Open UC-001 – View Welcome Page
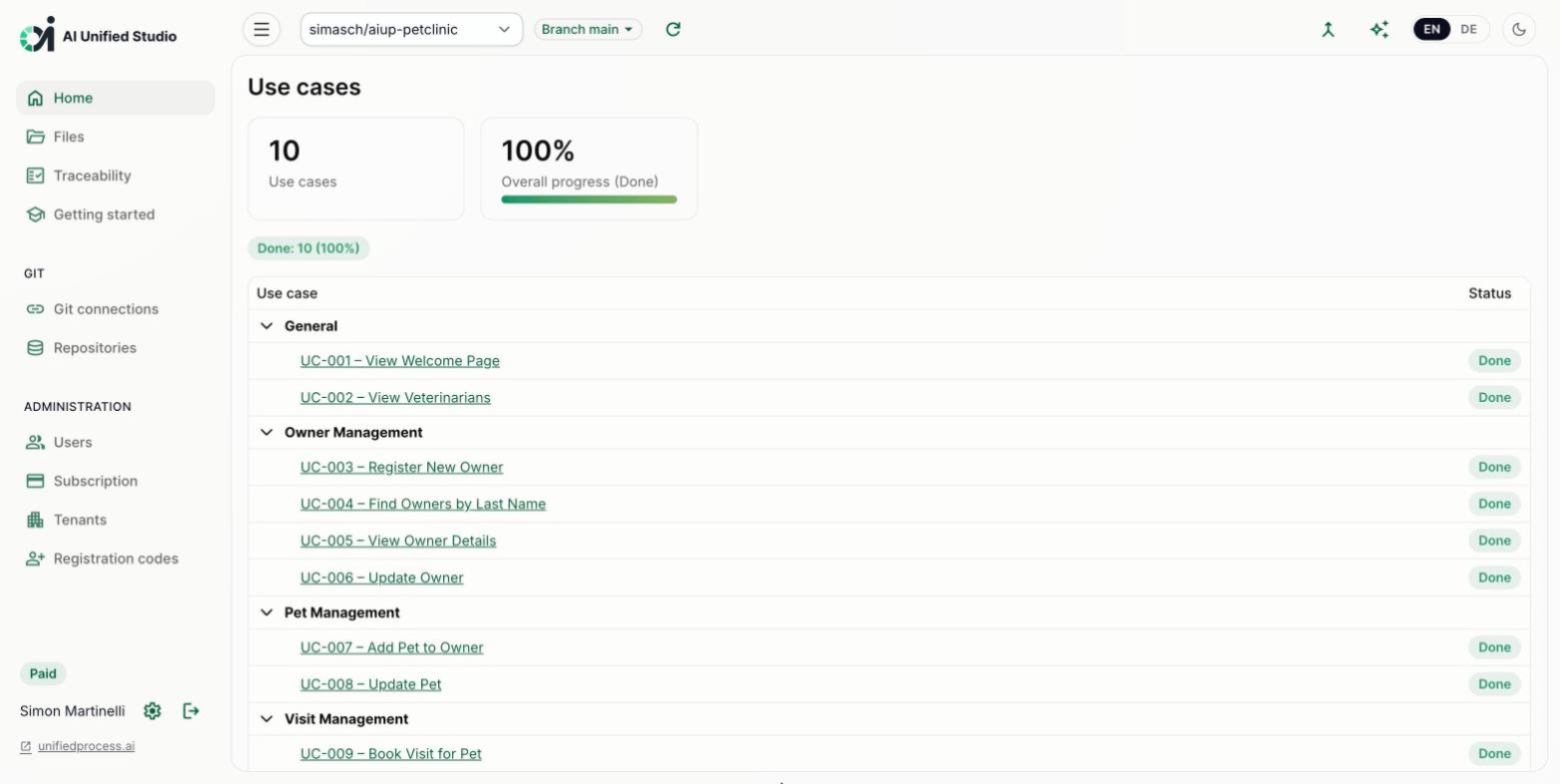 pos(400,361)
